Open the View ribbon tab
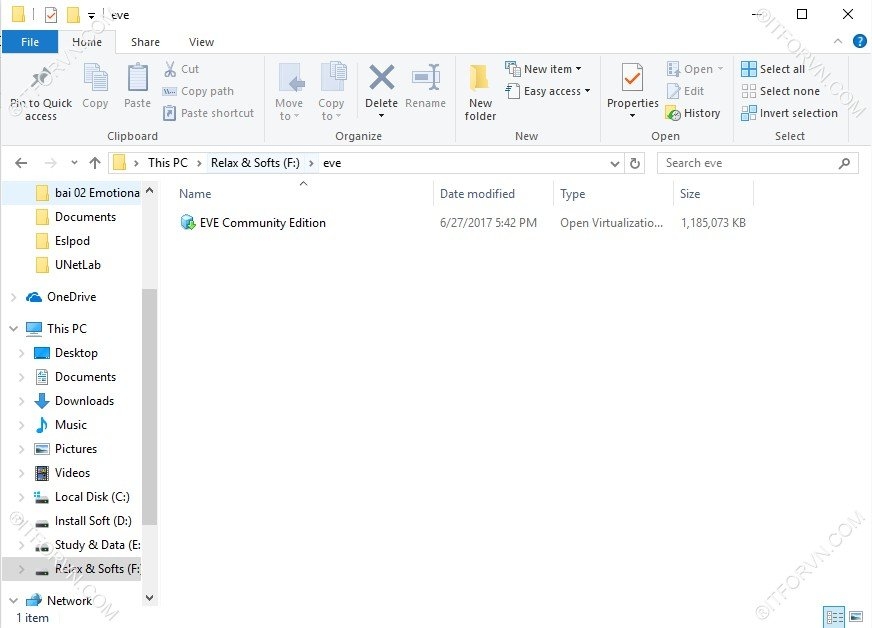Screen dimensions: 872x628 coord(201,42)
